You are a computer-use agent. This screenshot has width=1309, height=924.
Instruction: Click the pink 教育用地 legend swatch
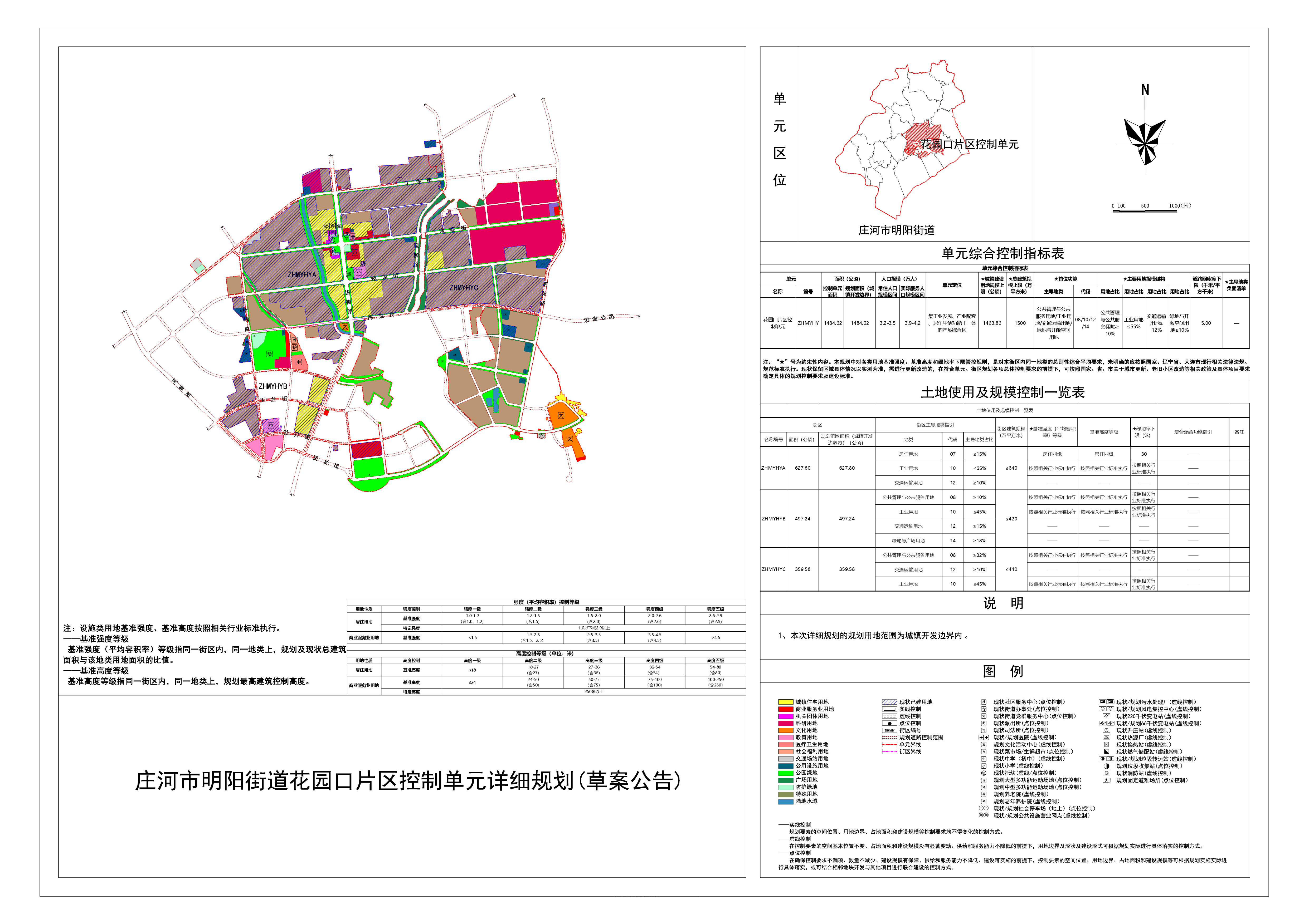pyautogui.click(x=786, y=737)
